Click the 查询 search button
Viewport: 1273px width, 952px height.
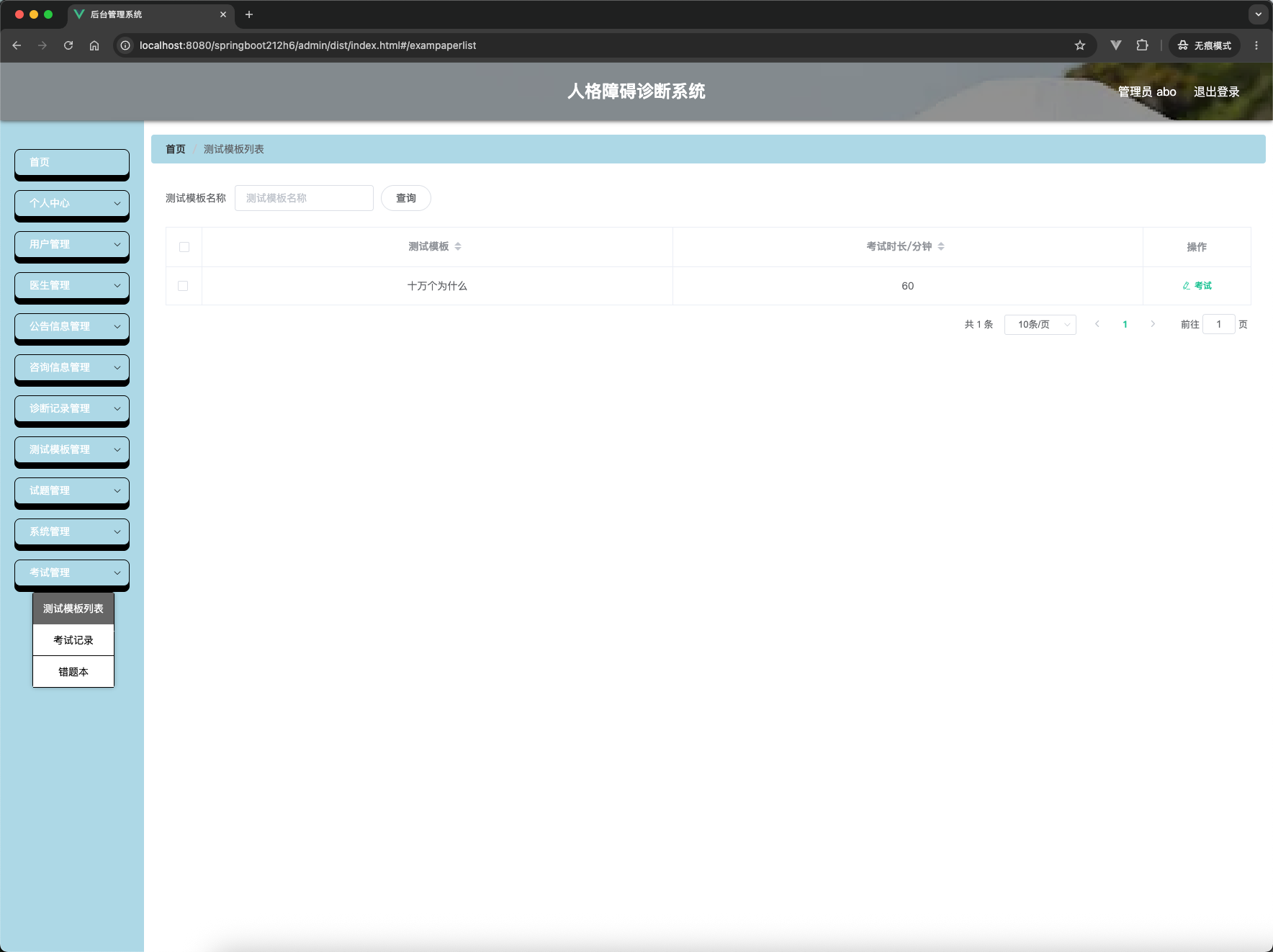pyautogui.click(x=406, y=198)
